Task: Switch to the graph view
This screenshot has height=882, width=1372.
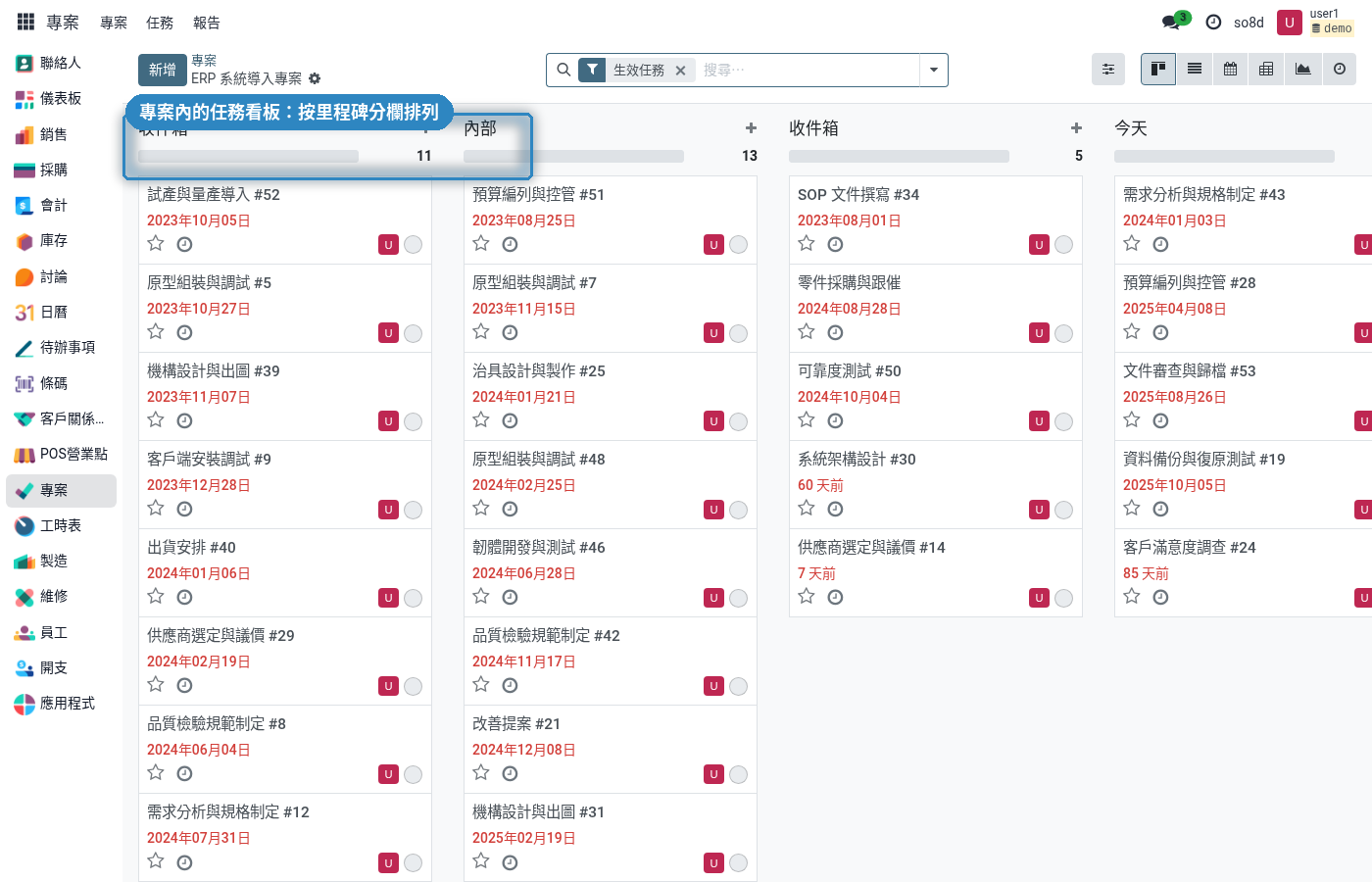Action: [x=1302, y=69]
